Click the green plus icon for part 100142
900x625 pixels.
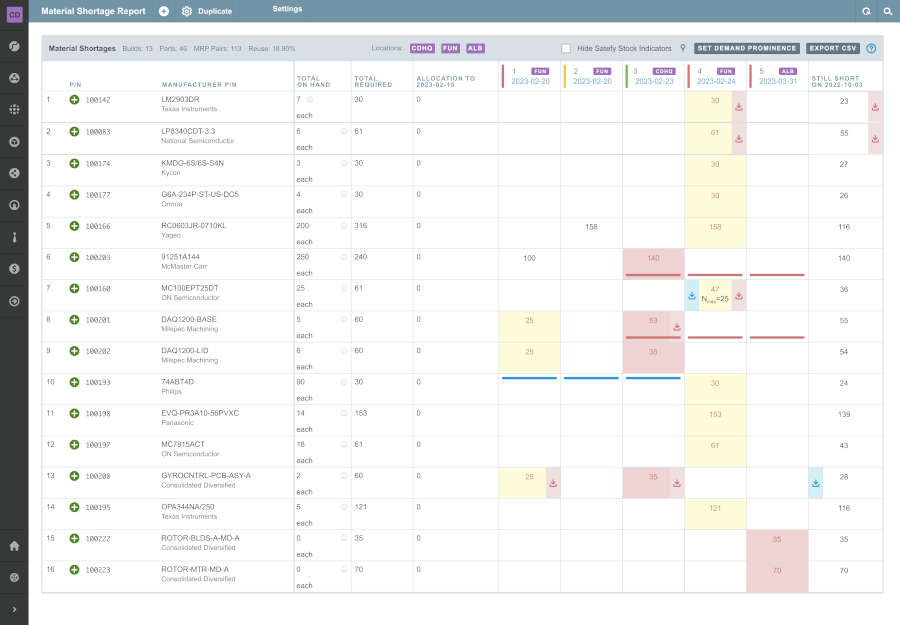[74, 100]
